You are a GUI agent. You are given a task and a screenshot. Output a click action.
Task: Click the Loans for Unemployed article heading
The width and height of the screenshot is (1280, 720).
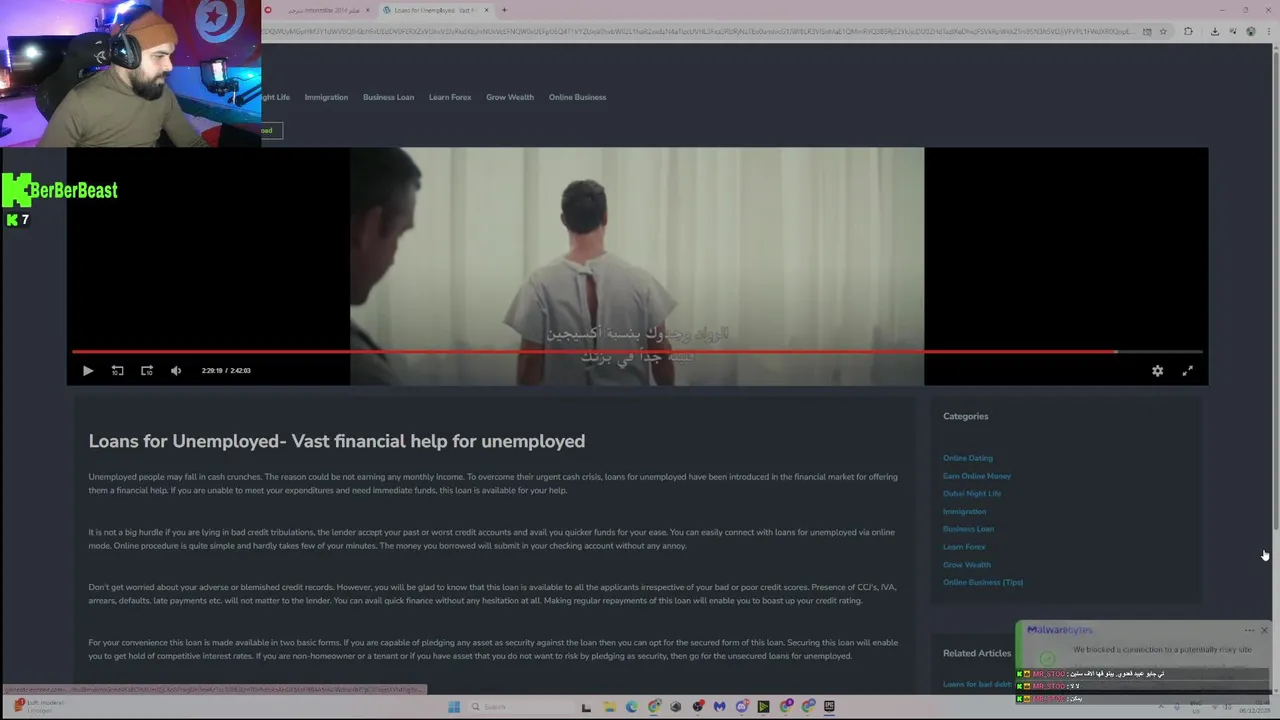(337, 441)
